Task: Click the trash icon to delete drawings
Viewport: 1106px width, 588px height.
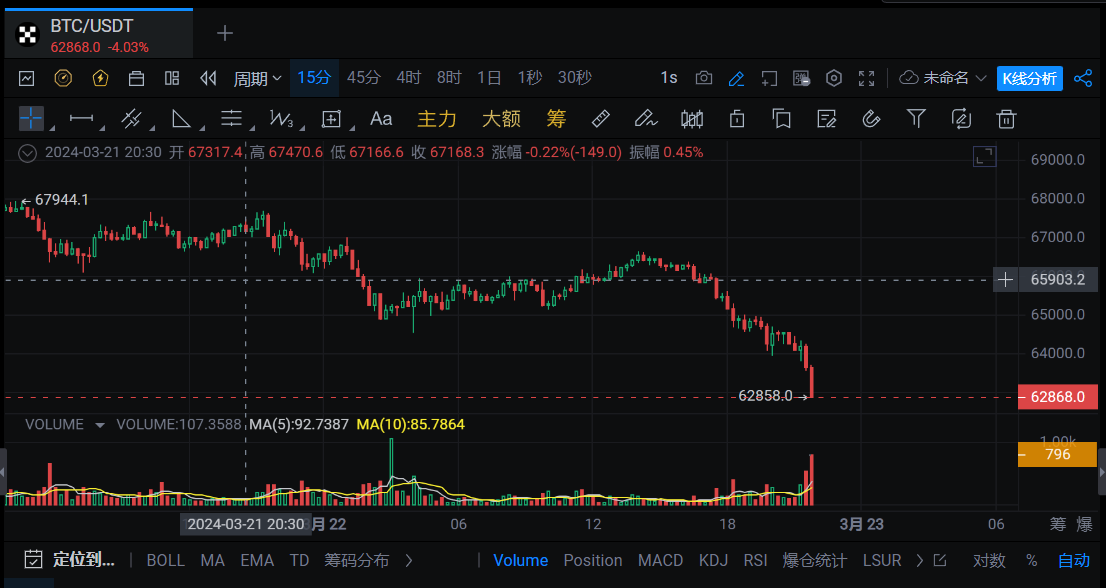Action: tap(1006, 119)
